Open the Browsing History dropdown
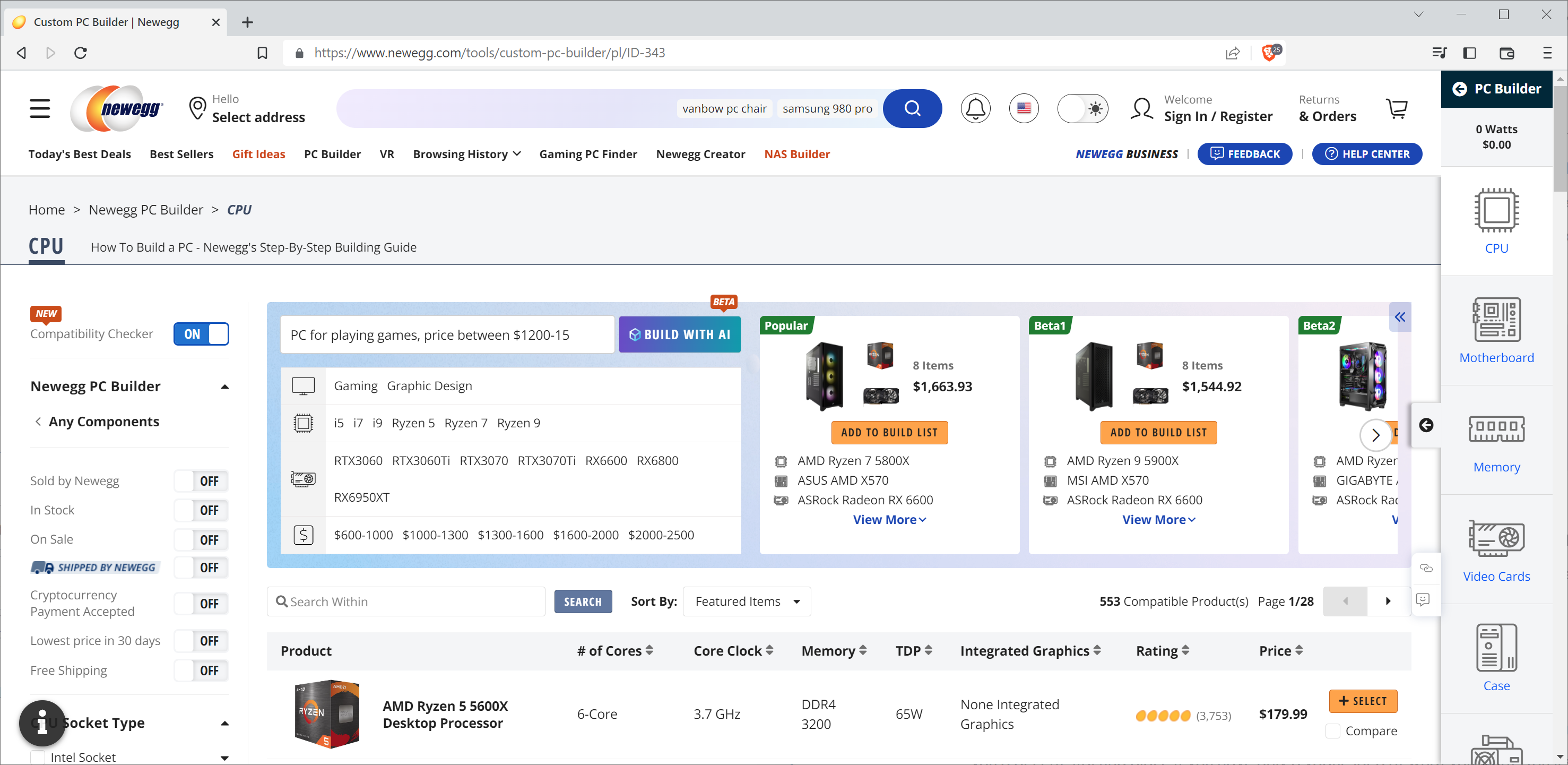Screen dimensions: 1568x765 tap(466, 154)
